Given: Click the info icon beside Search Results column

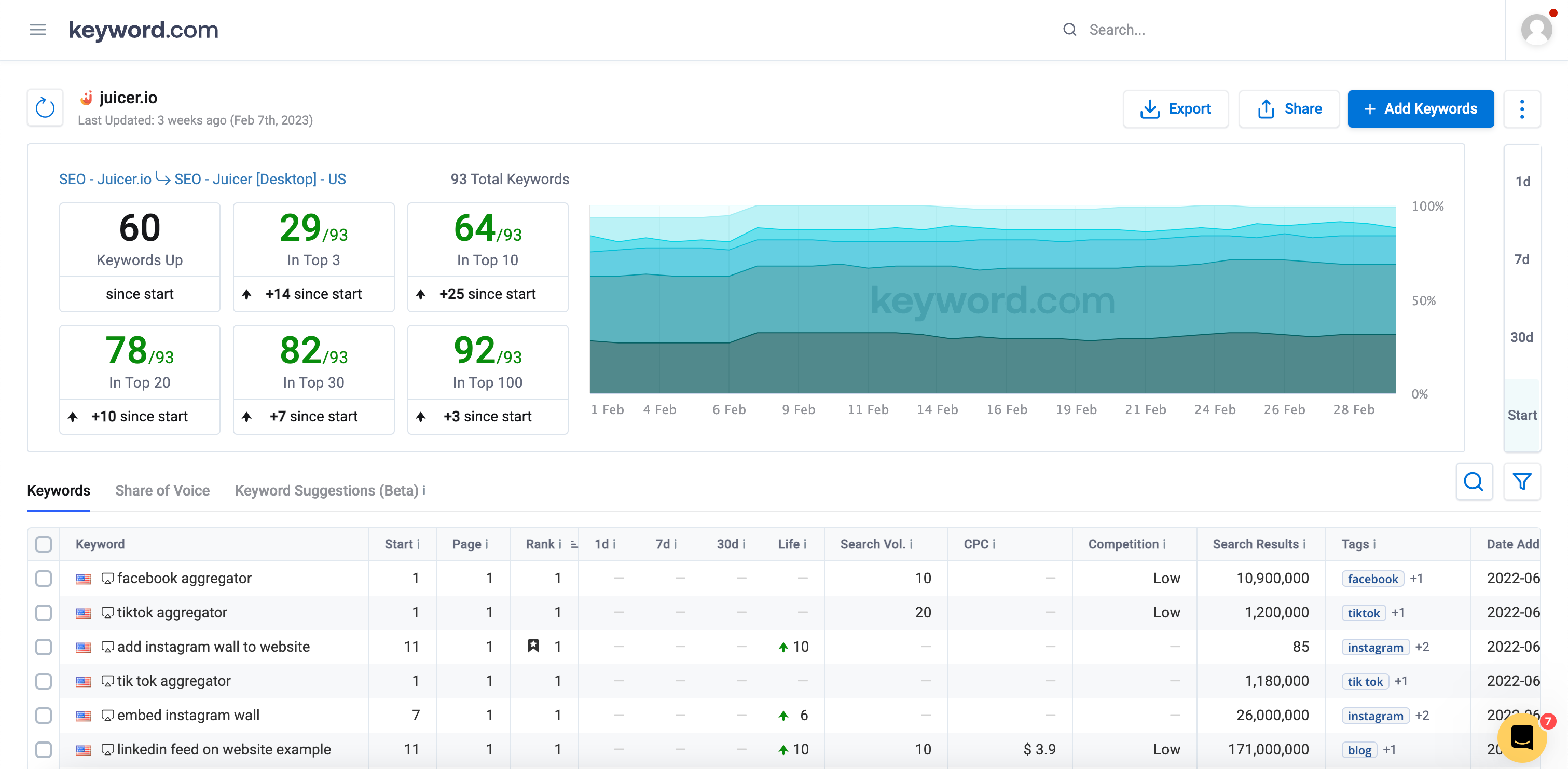Looking at the screenshot, I should tap(1304, 544).
